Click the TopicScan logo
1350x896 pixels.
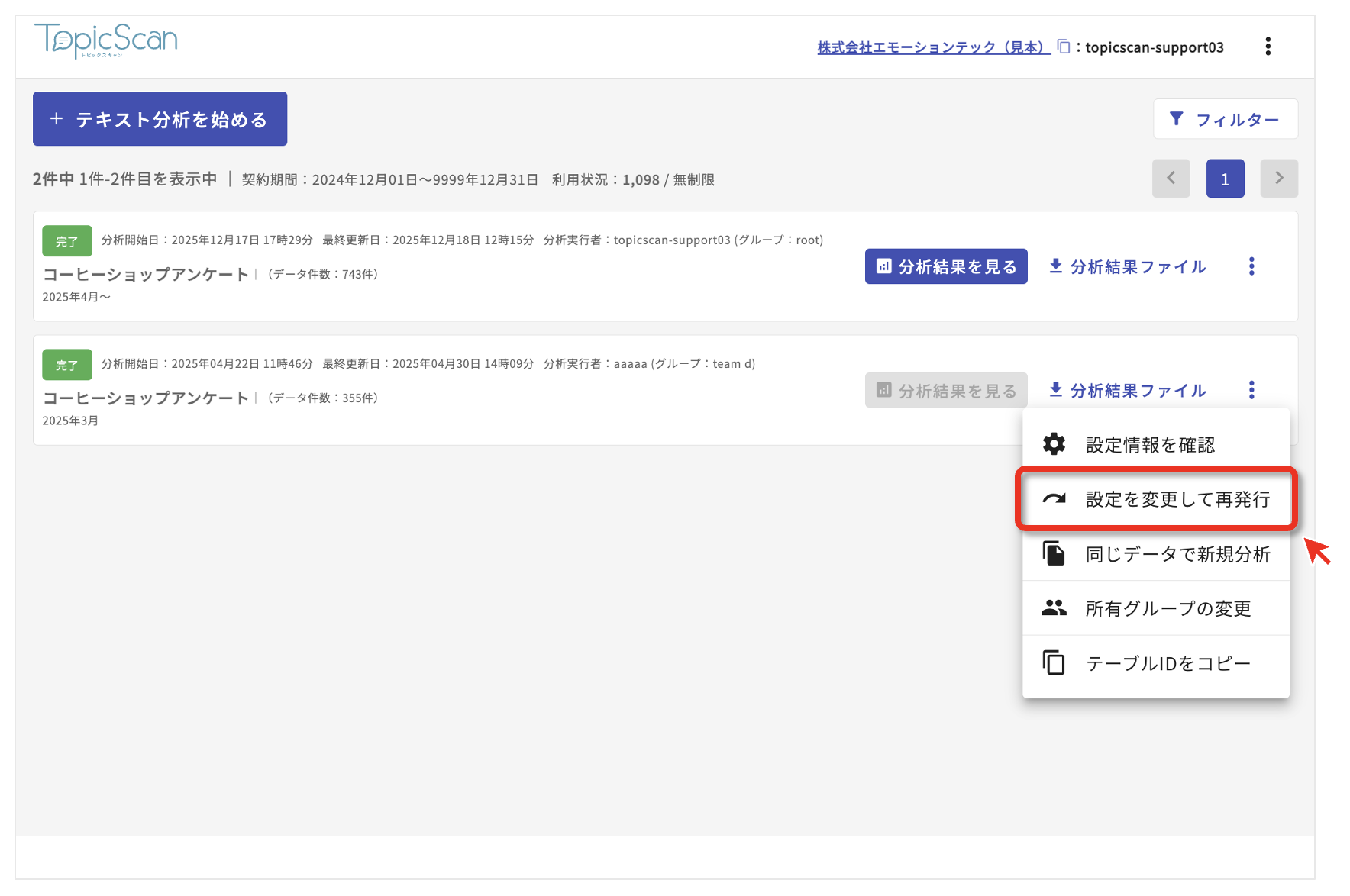click(x=105, y=40)
